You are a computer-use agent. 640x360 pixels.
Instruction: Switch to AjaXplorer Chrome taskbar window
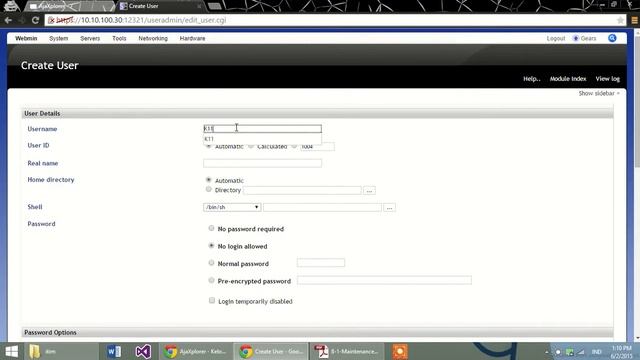point(195,351)
